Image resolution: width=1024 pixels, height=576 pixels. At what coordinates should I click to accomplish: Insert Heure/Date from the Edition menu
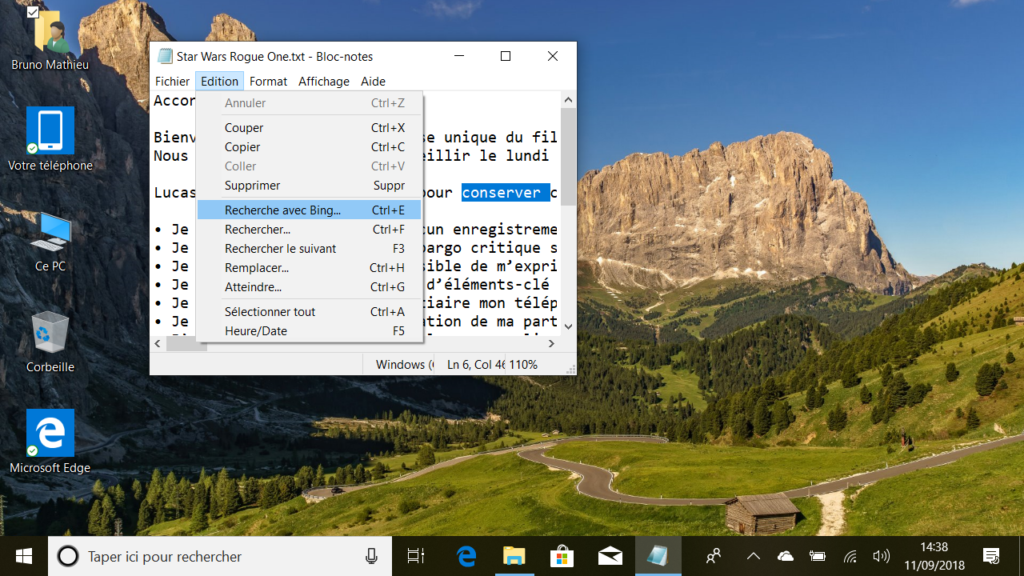click(x=310, y=331)
